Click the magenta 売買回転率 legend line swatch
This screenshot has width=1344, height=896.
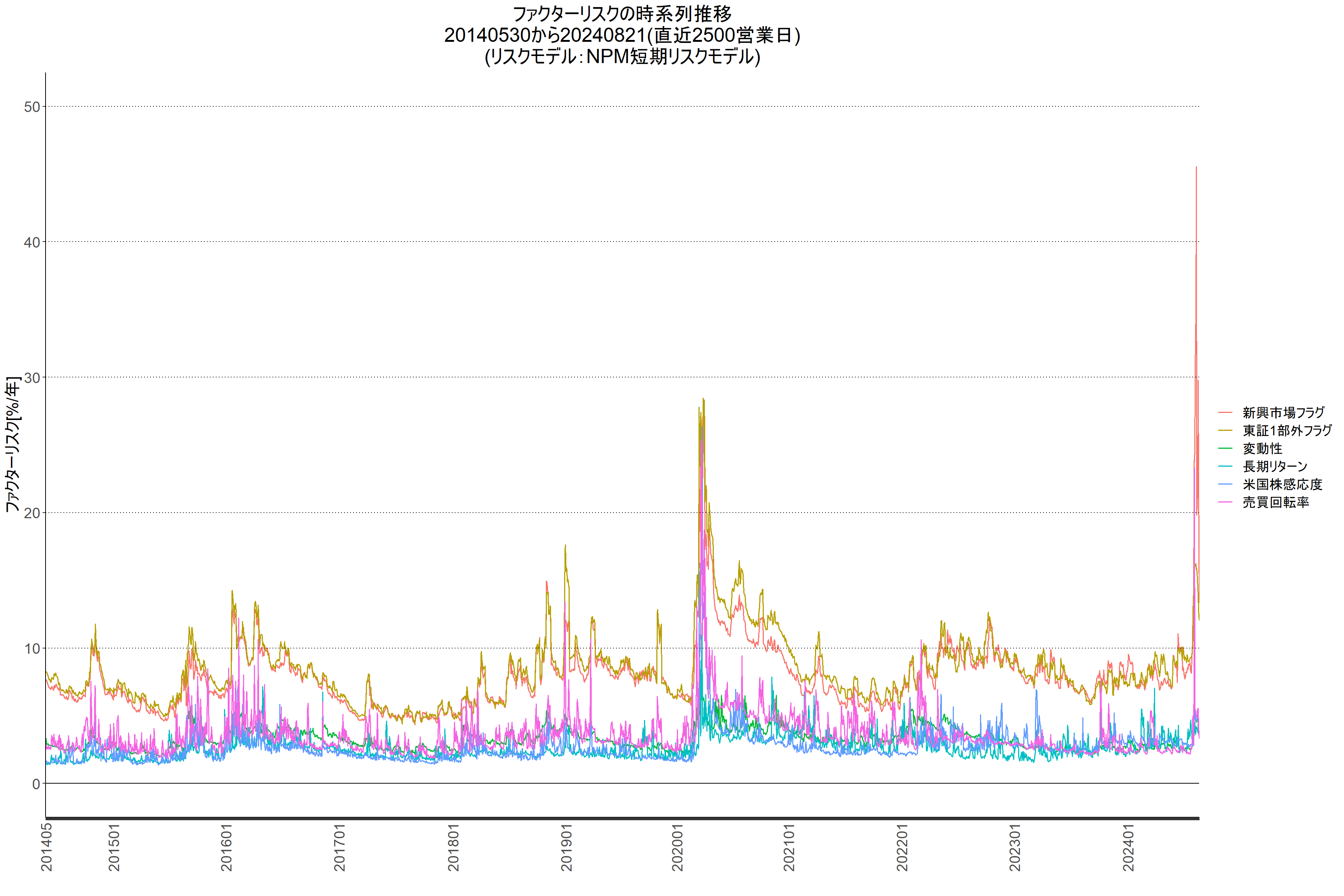point(1225,502)
